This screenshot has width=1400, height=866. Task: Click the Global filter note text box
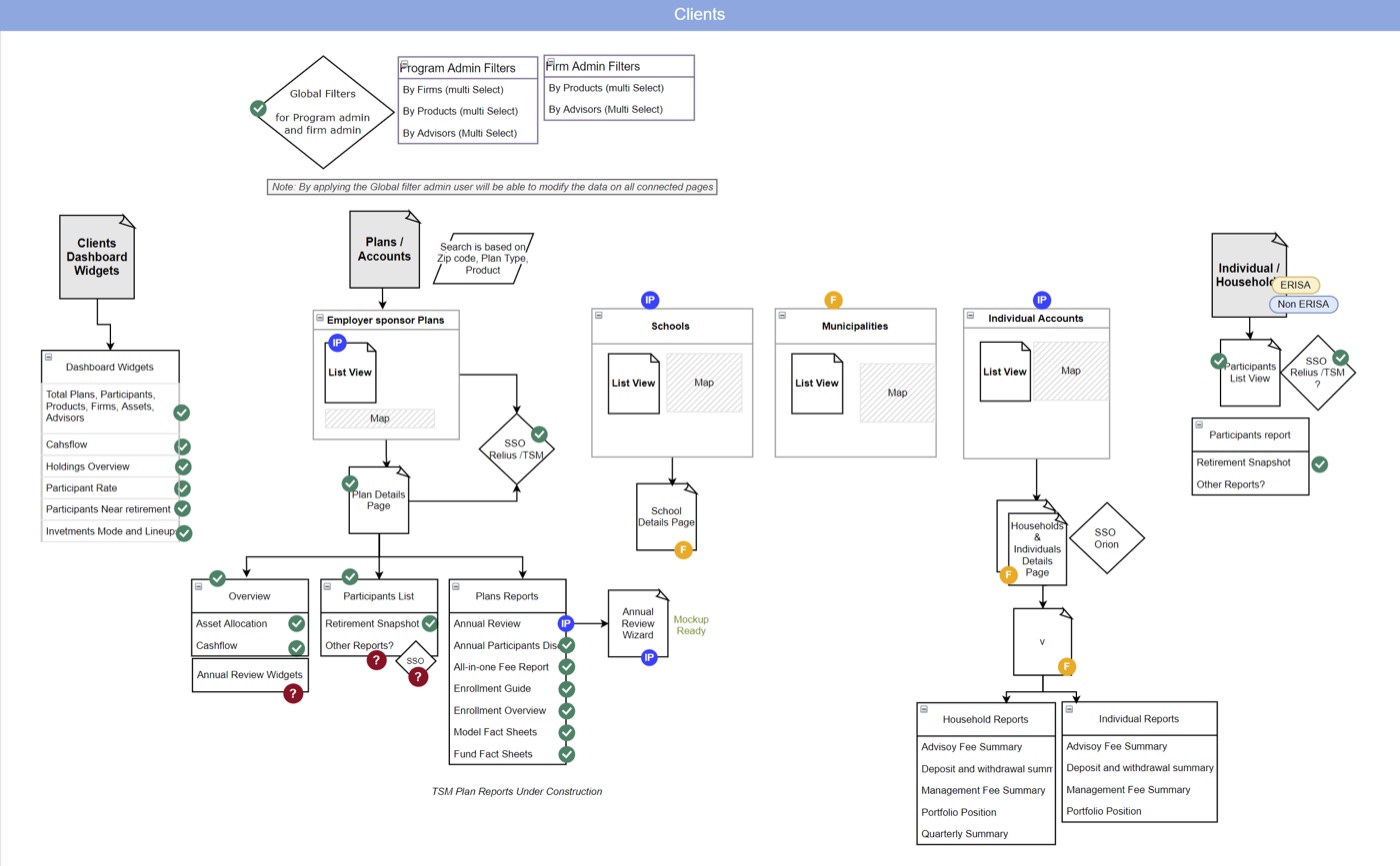[x=493, y=187]
